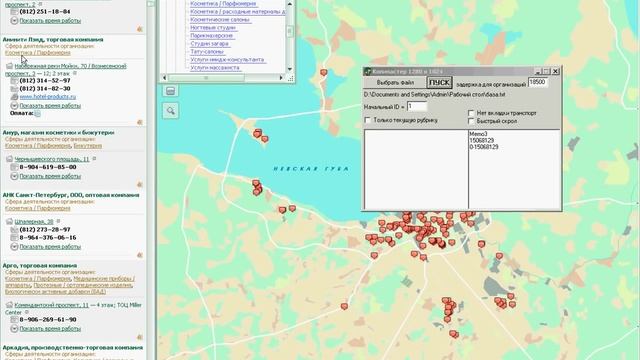The width and height of the screenshot is (640, 360).
Task: Click the isolated red map marker southwest of the city cluster
Action: pyautogui.click(x=344, y=306)
